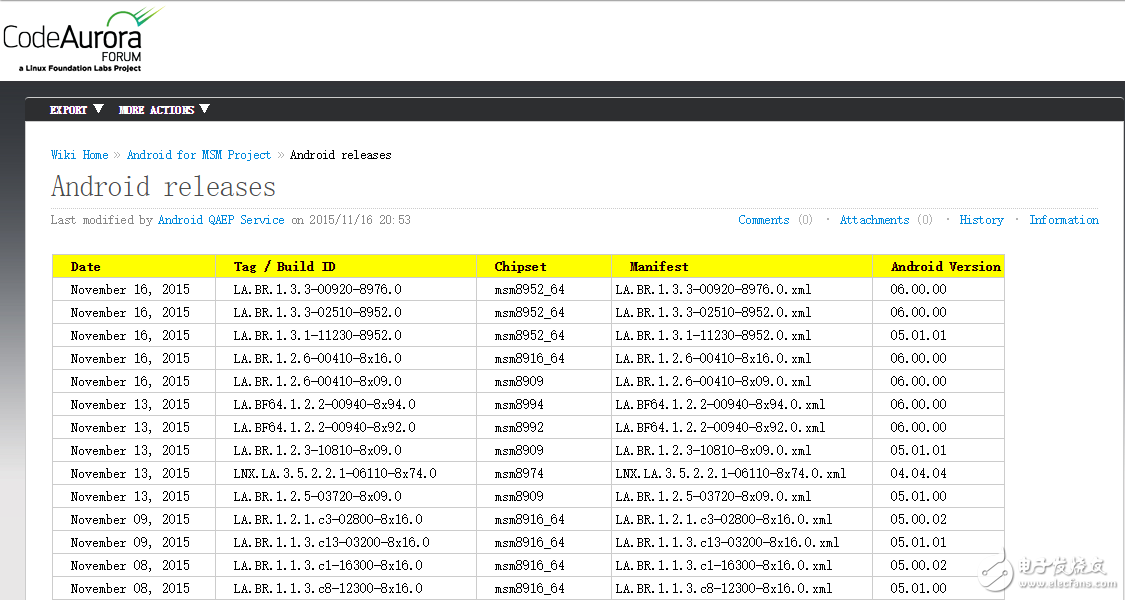1125x600 pixels.
Task: Expand the More Actions menu
Action: click(x=164, y=110)
